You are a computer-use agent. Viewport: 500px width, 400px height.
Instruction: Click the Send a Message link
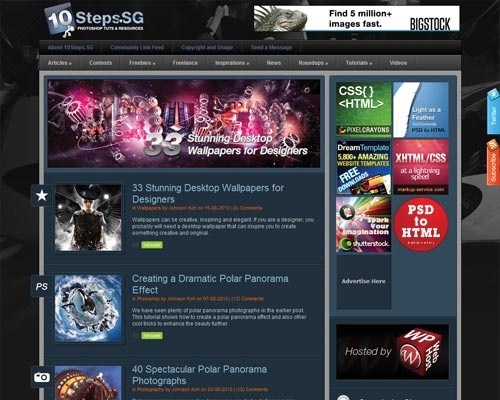point(272,48)
